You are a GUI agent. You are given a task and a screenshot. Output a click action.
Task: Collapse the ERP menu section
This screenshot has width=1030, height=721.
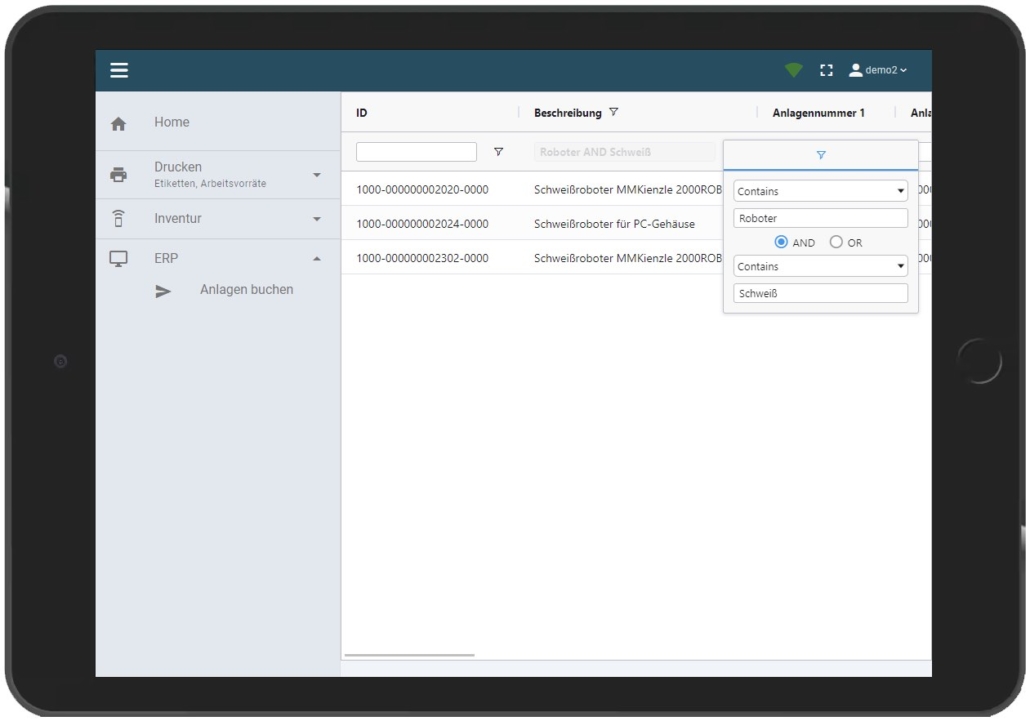tap(317, 259)
